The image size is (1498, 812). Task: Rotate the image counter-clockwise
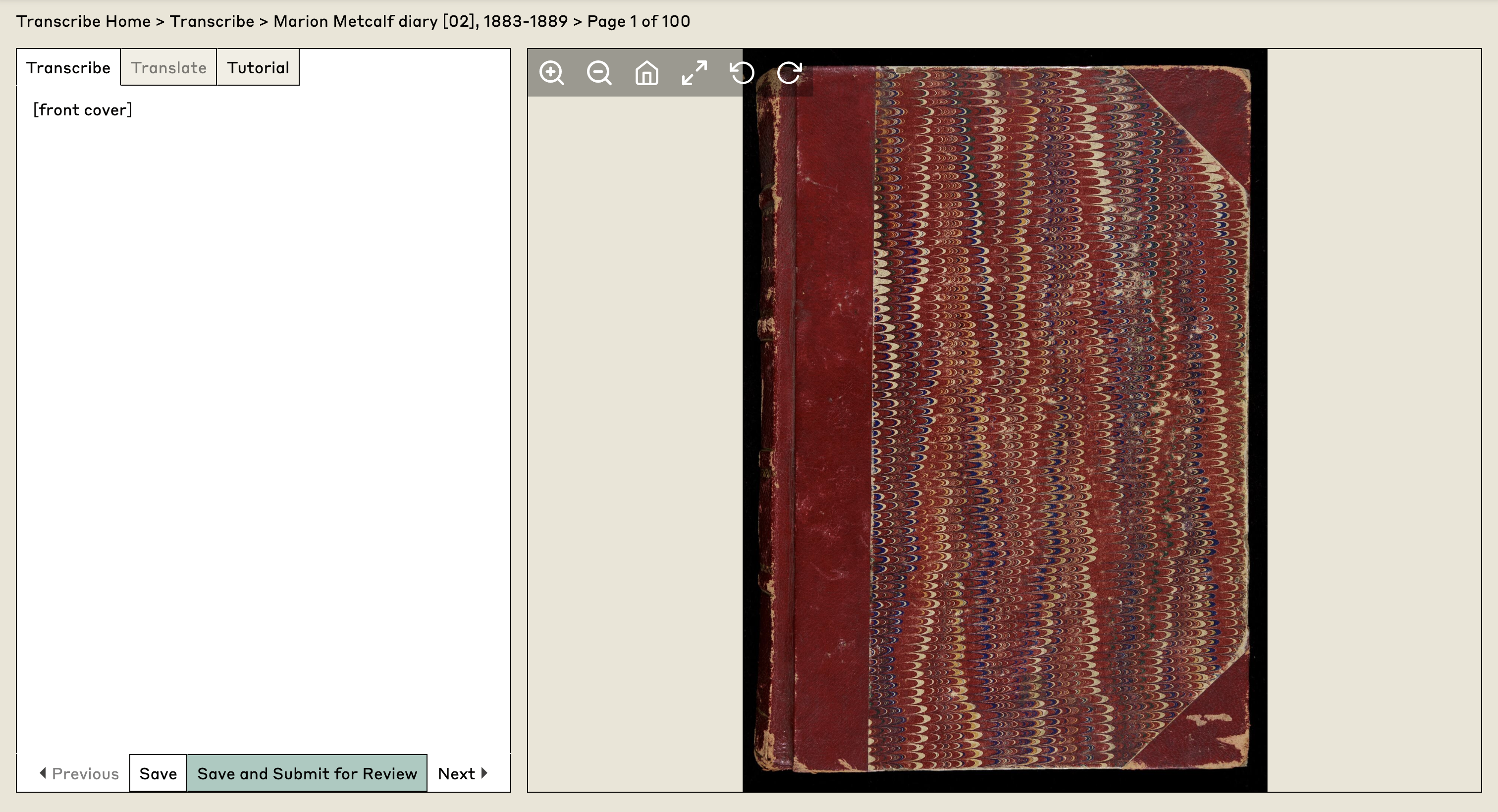click(742, 73)
